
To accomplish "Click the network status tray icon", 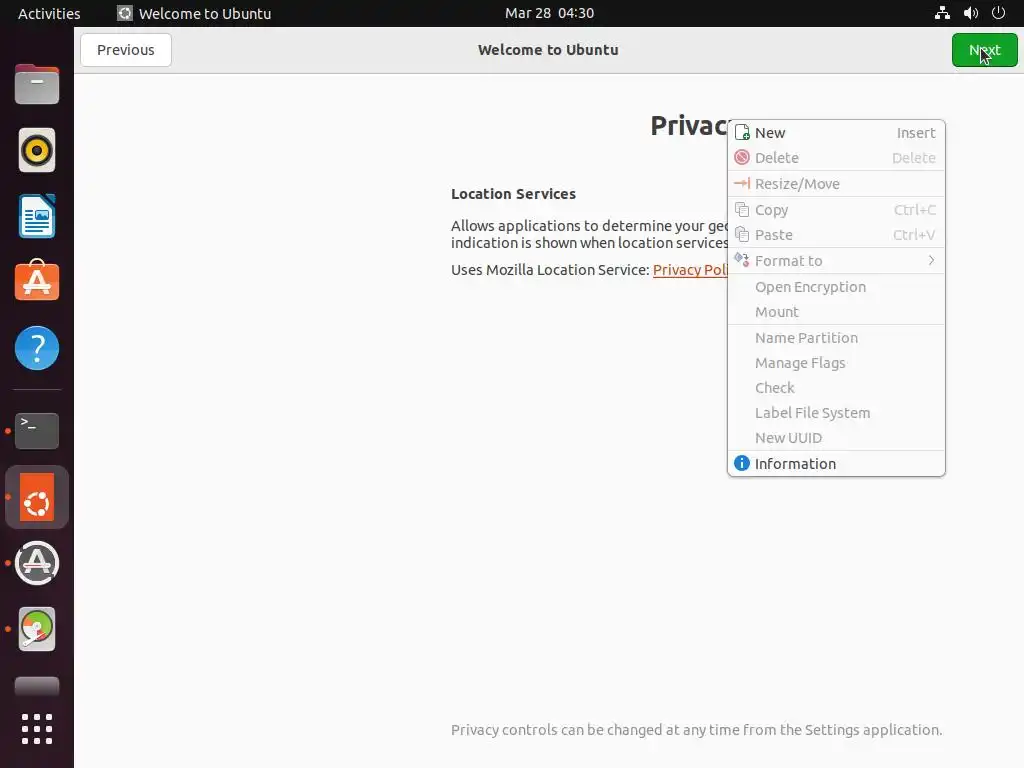I will (x=942, y=13).
